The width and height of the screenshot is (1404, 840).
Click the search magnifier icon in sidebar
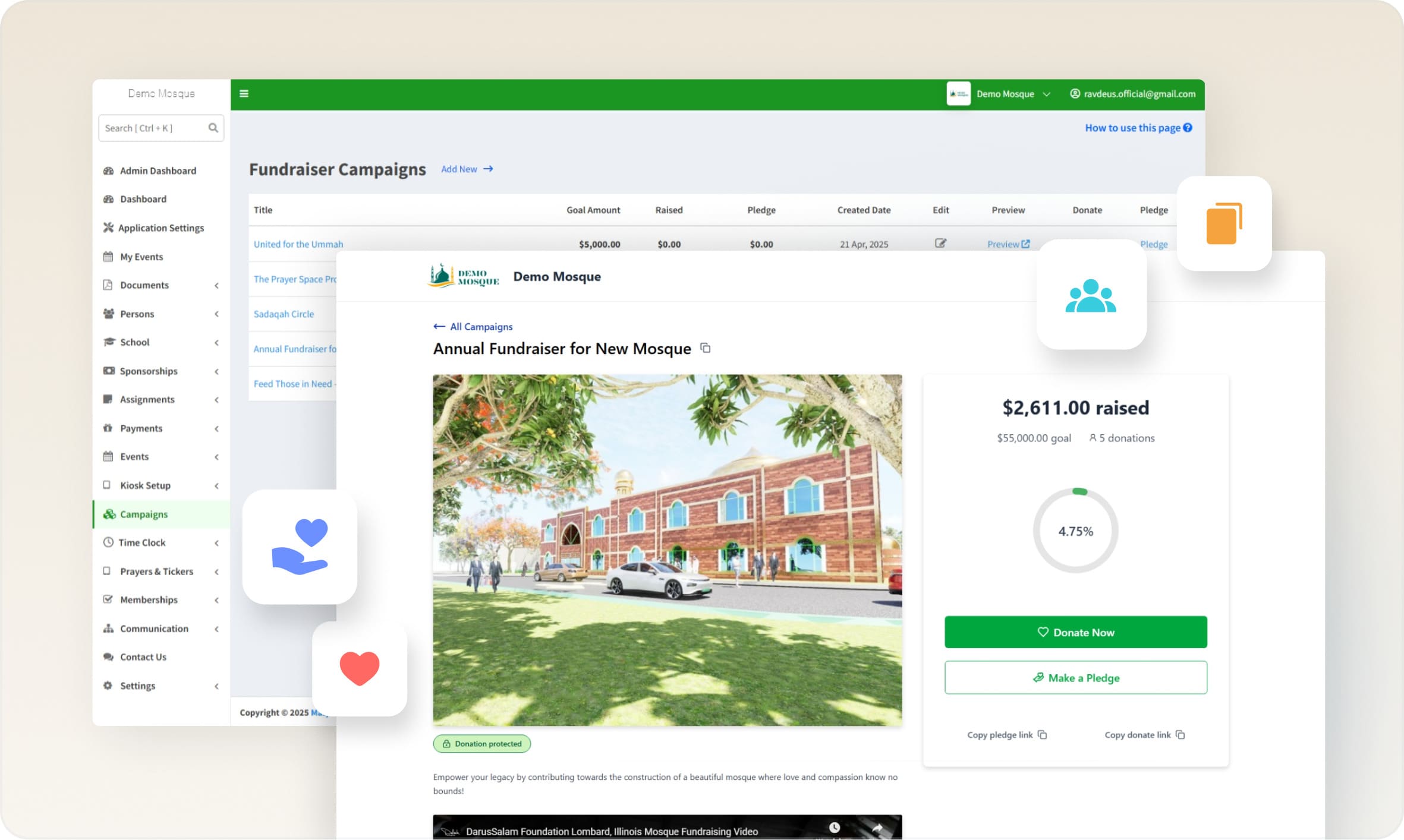[x=213, y=128]
